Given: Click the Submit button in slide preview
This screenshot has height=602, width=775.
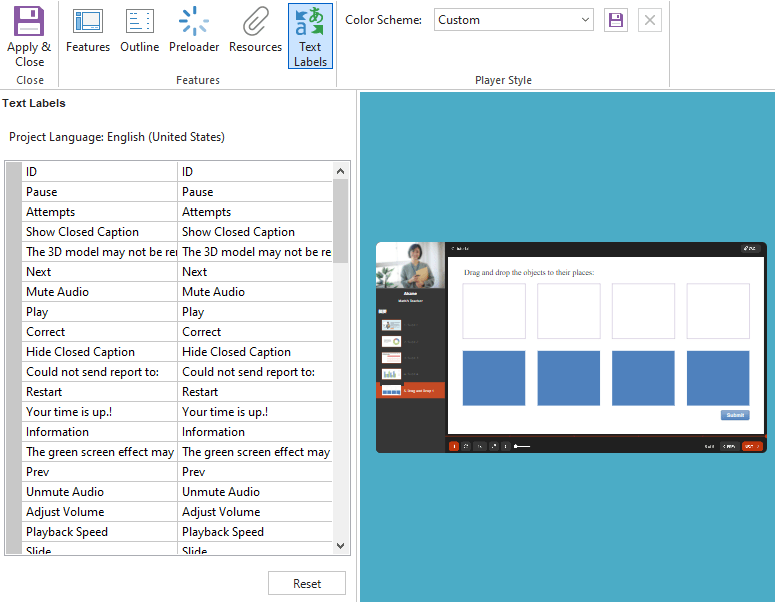Looking at the screenshot, I should [735, 415].
